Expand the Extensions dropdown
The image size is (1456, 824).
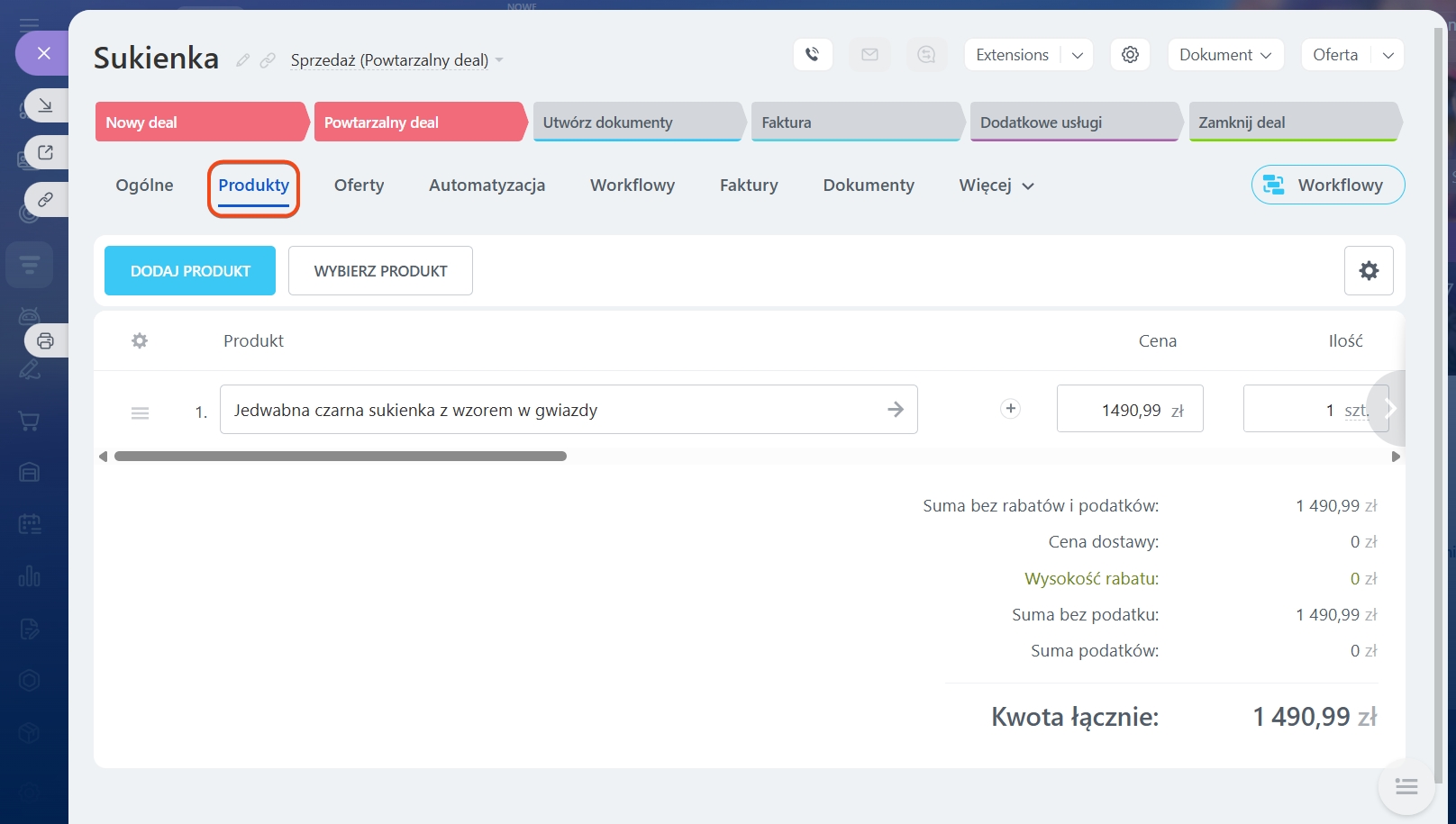[1078, 55]
